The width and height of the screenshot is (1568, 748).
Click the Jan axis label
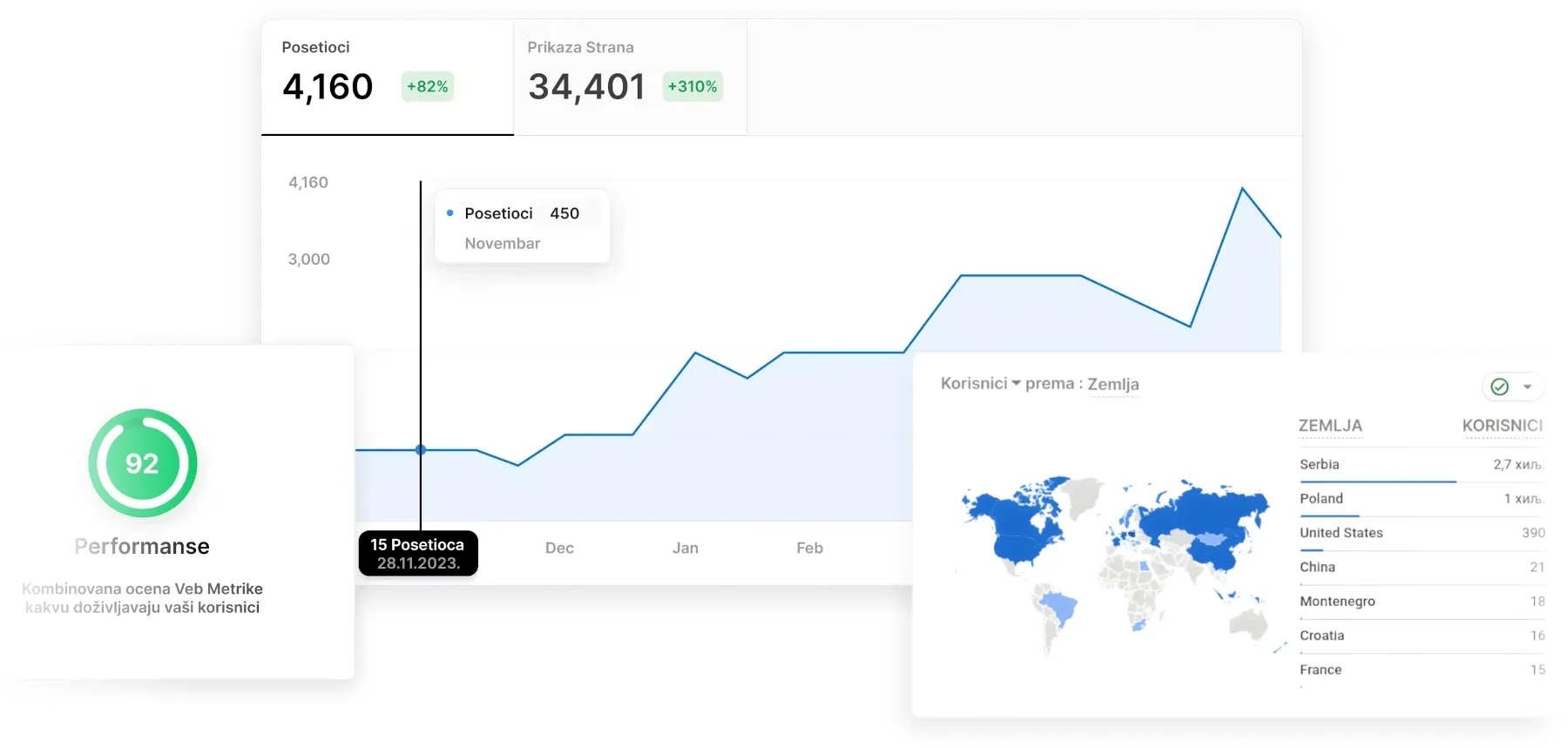click(686, 548)
